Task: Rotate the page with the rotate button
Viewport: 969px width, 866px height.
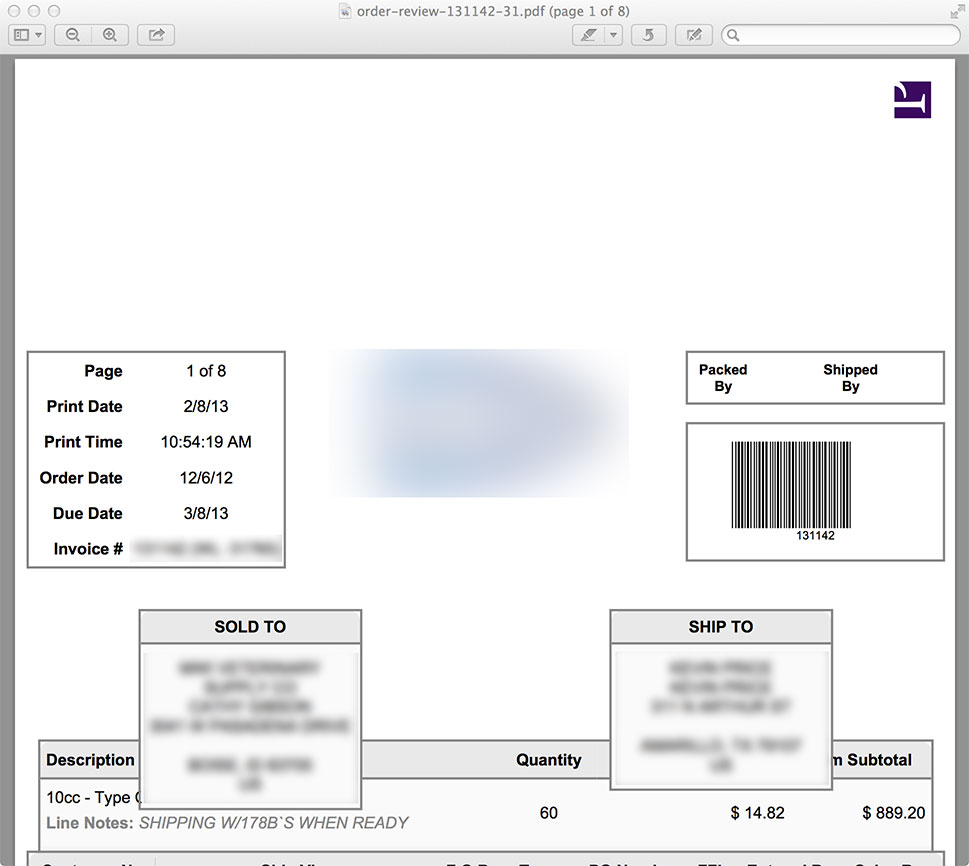Action: pyautogui.click(x=649, y=35)
